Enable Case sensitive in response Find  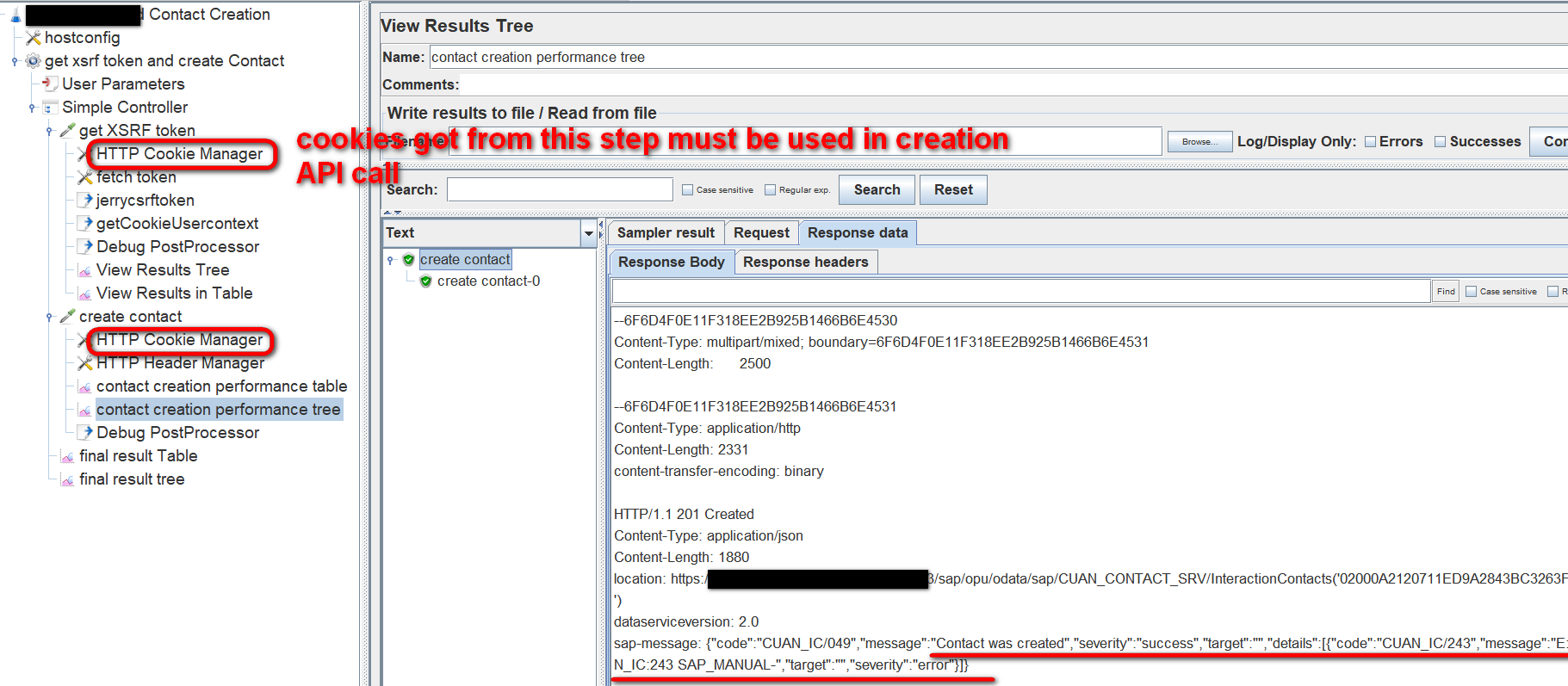(x=1471, y=292)
